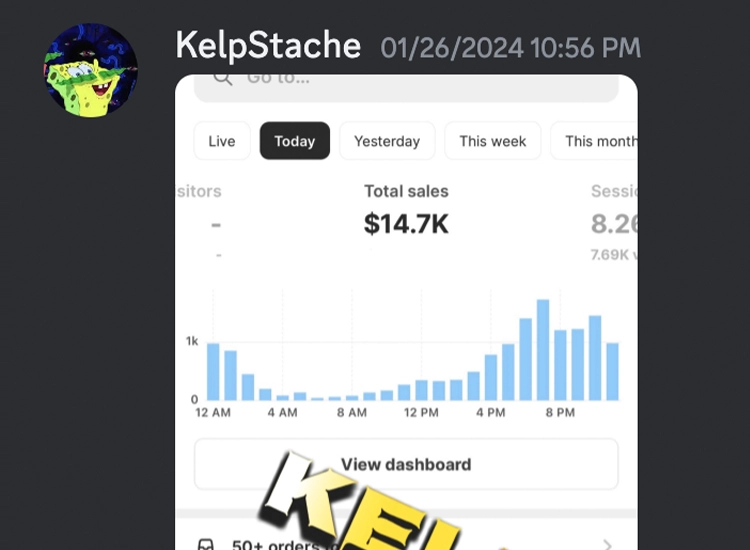Click the orders inbox tray icon
This screenshot has height=550, width=750.
[x=205, y=545]
